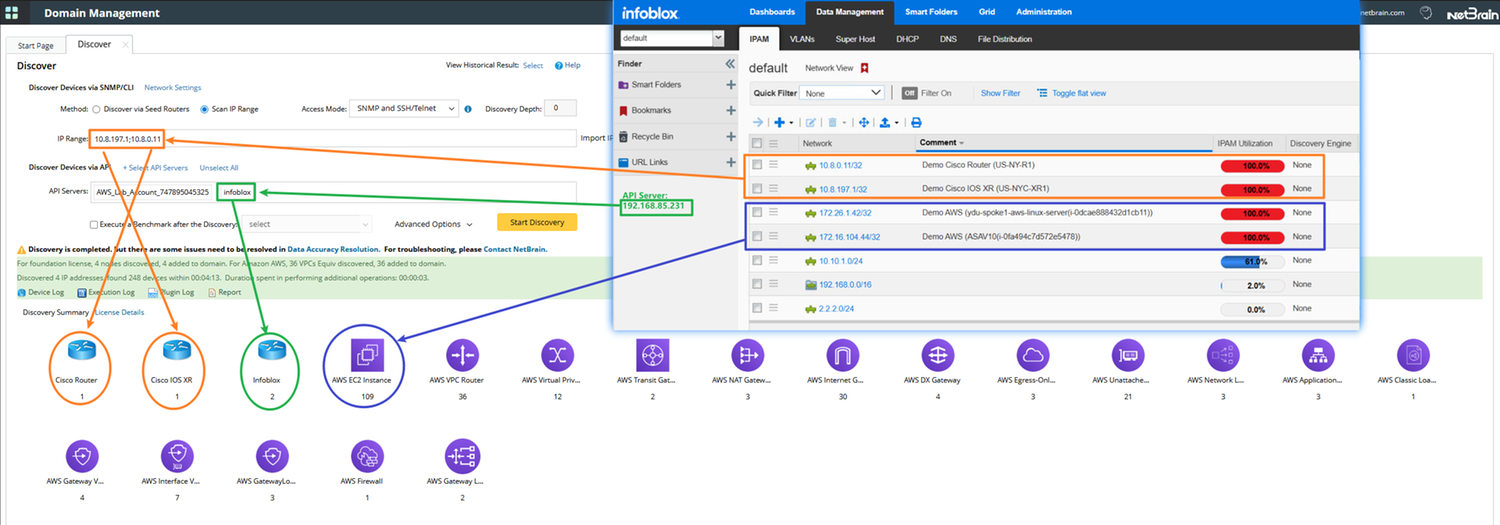1500x525 pixels.
Task: Open the AWS Egress-Only gateway icon
Action: tap(1032, 355)
